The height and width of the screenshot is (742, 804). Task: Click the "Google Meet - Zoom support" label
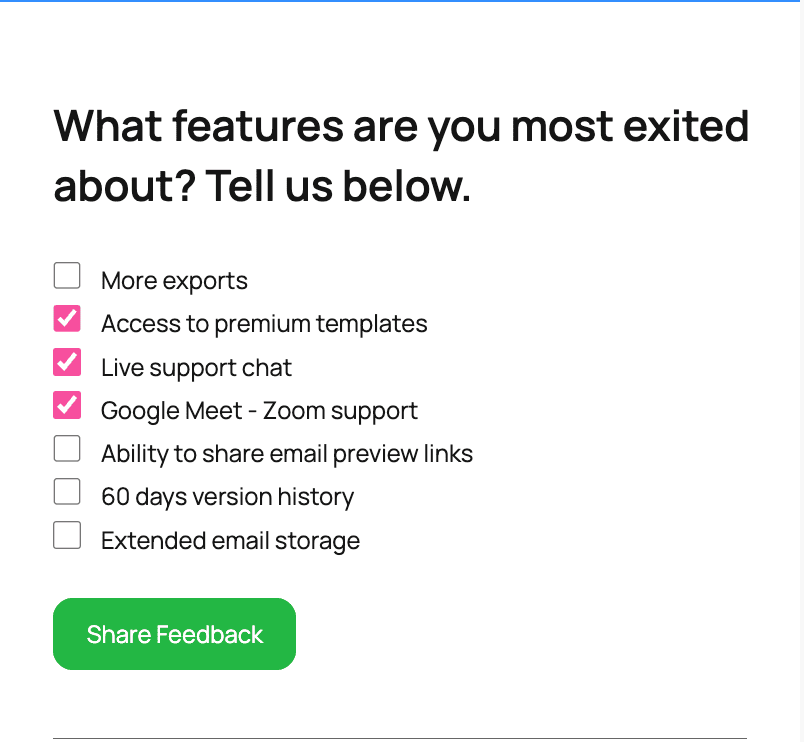[259, 411]
